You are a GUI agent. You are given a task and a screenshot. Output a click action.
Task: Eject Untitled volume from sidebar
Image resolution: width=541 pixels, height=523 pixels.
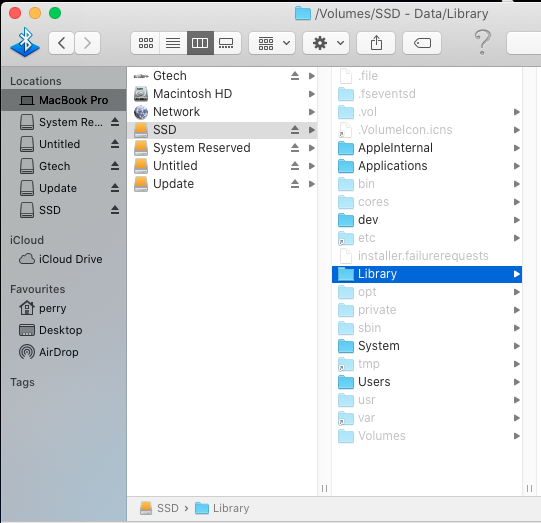pyautogui.click(x=115, y=144)
